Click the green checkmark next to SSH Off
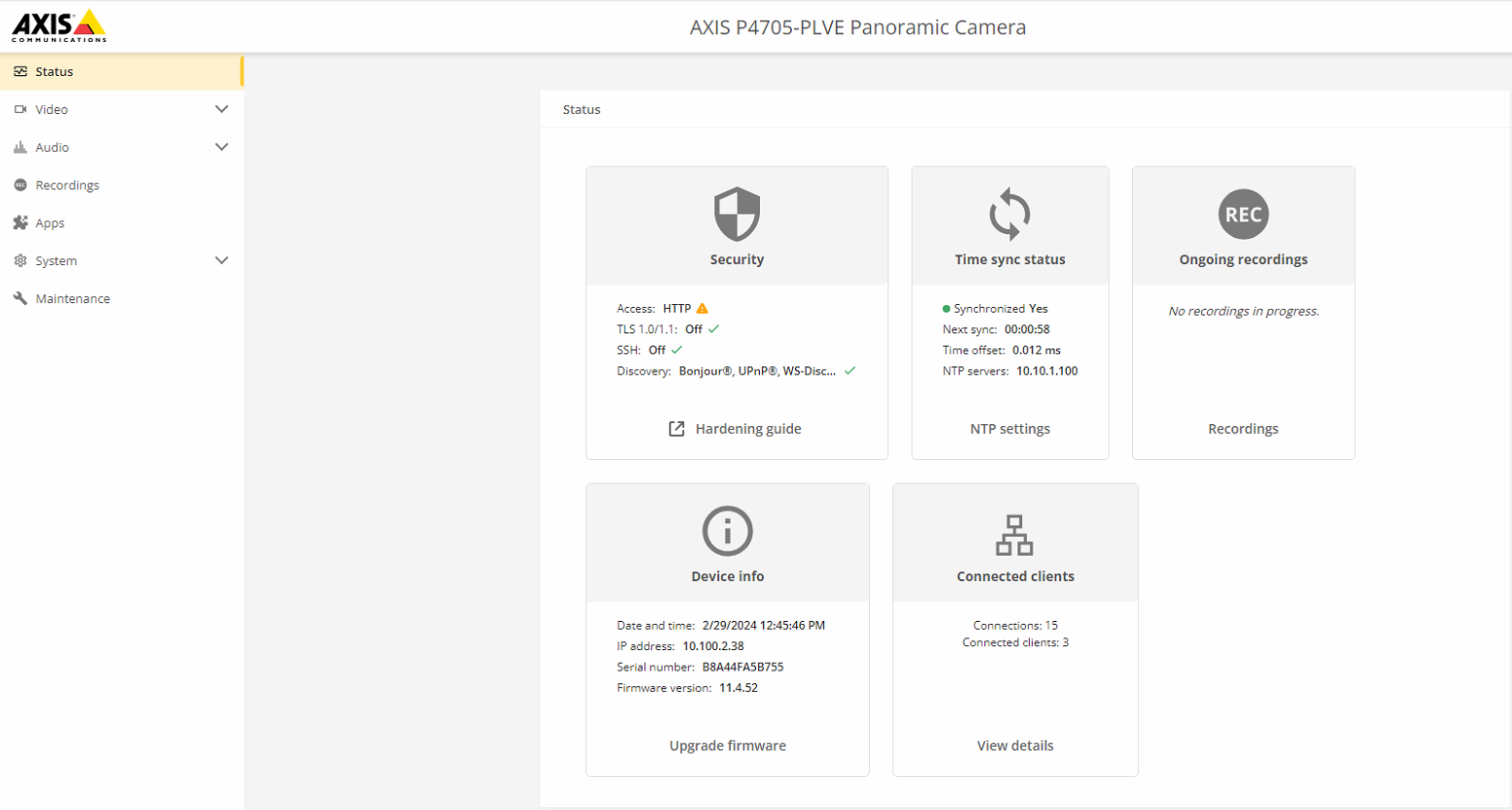 [x=677, y=350]
